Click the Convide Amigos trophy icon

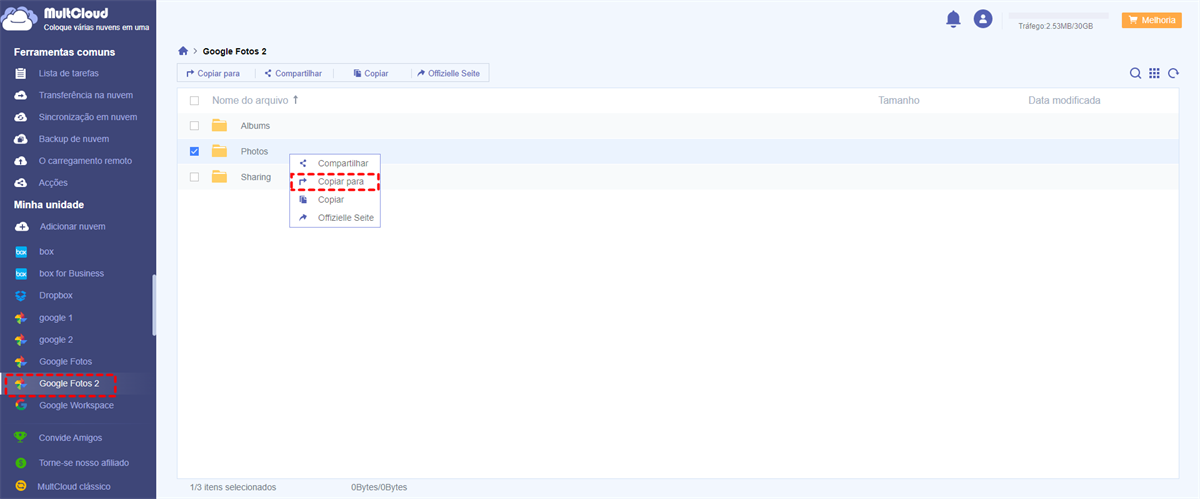20,438
